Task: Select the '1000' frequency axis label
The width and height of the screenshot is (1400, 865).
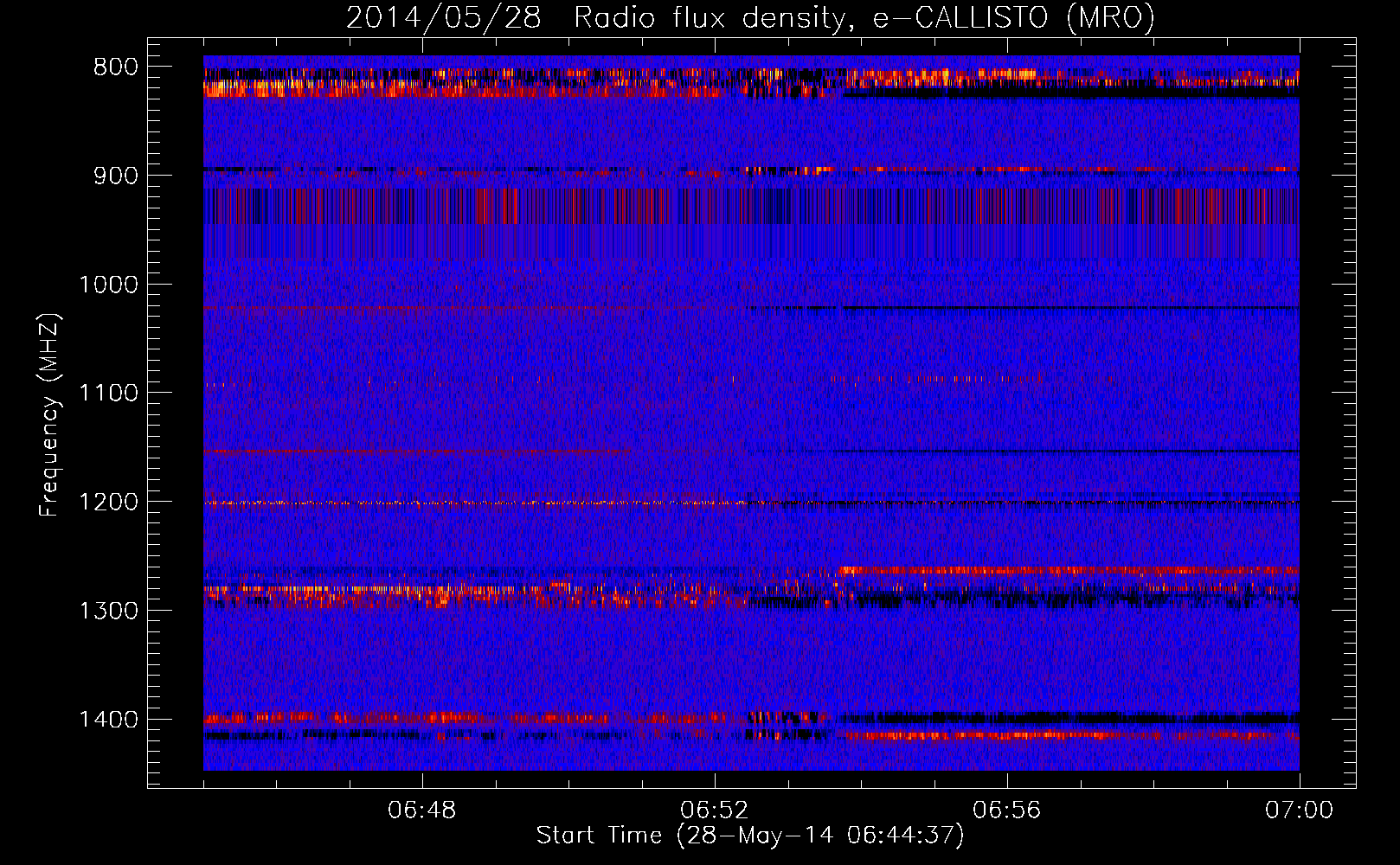Action: [x=108, y=285]
